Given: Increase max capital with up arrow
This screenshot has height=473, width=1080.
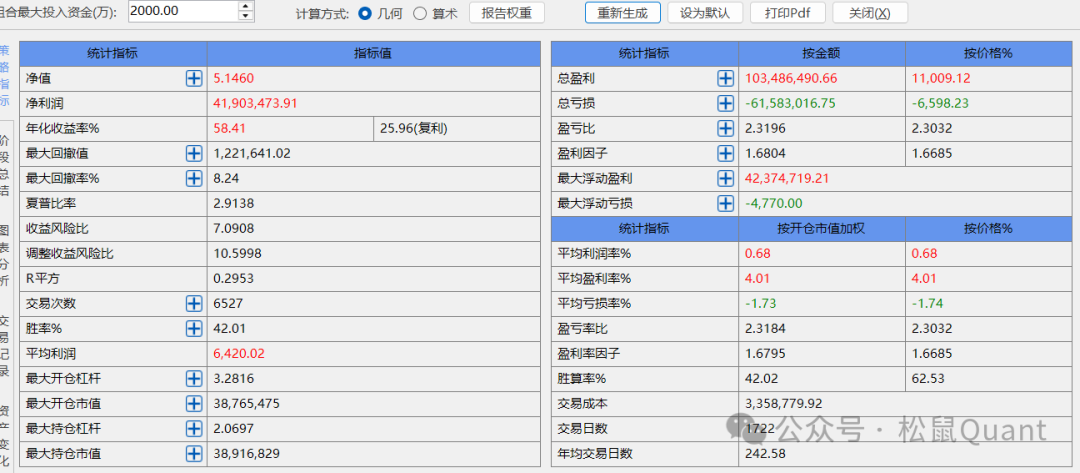Looking at the screenshot, I should (x=246, y=7).
